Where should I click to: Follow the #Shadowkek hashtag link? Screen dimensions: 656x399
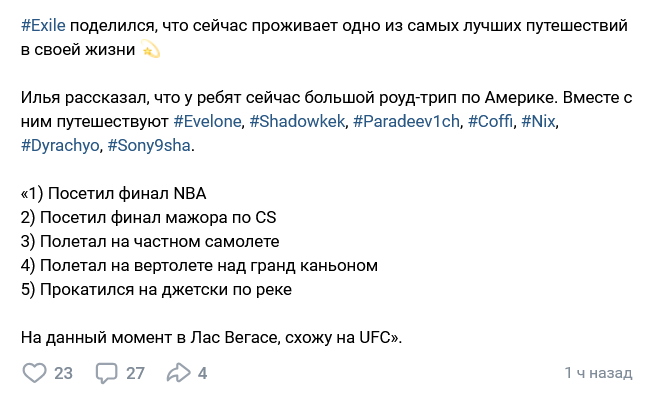pyautogui.click(x=297, y=121)
